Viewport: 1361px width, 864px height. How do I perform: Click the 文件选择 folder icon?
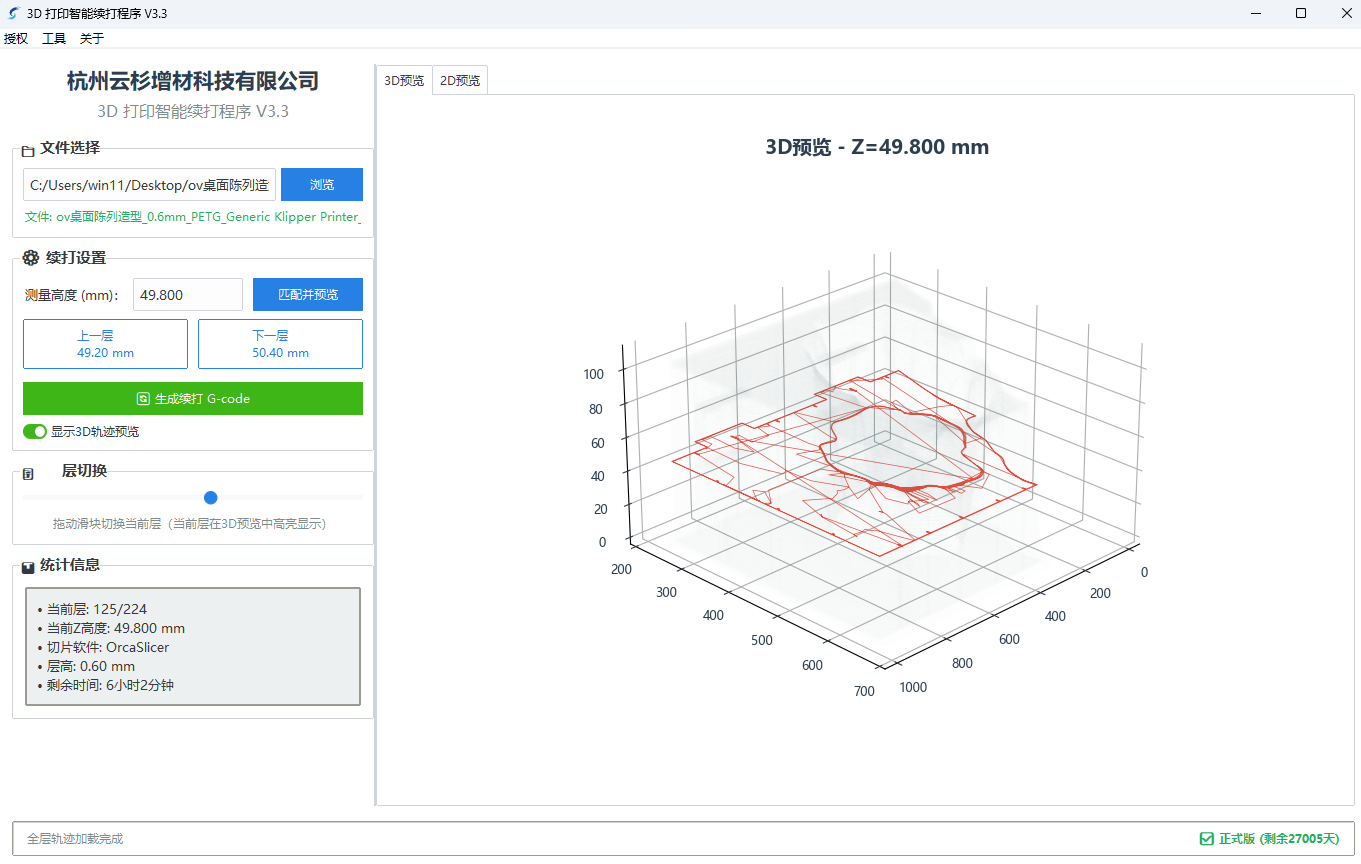click(26, 147)
